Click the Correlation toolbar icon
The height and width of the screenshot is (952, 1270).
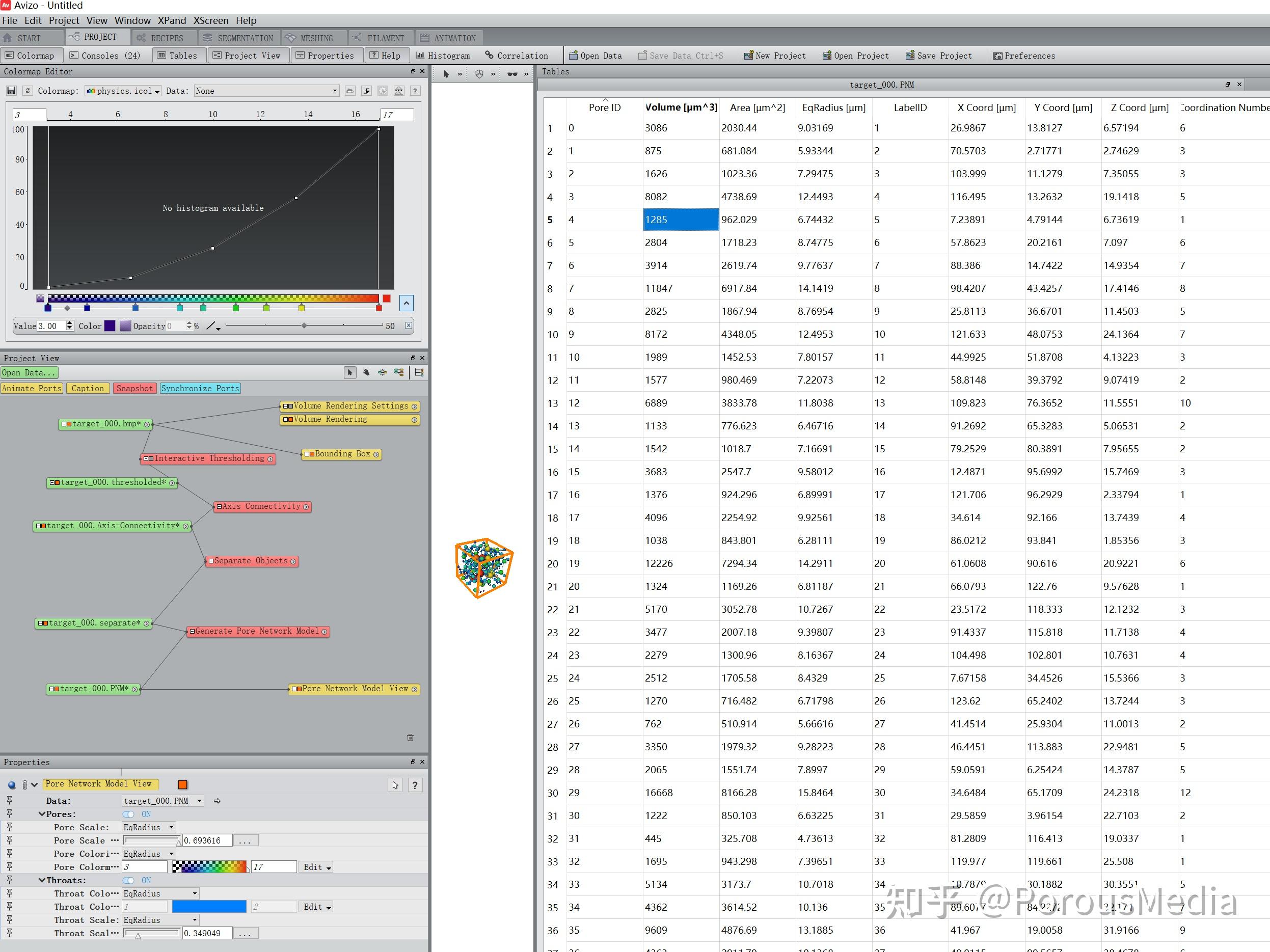click(489, 56)
